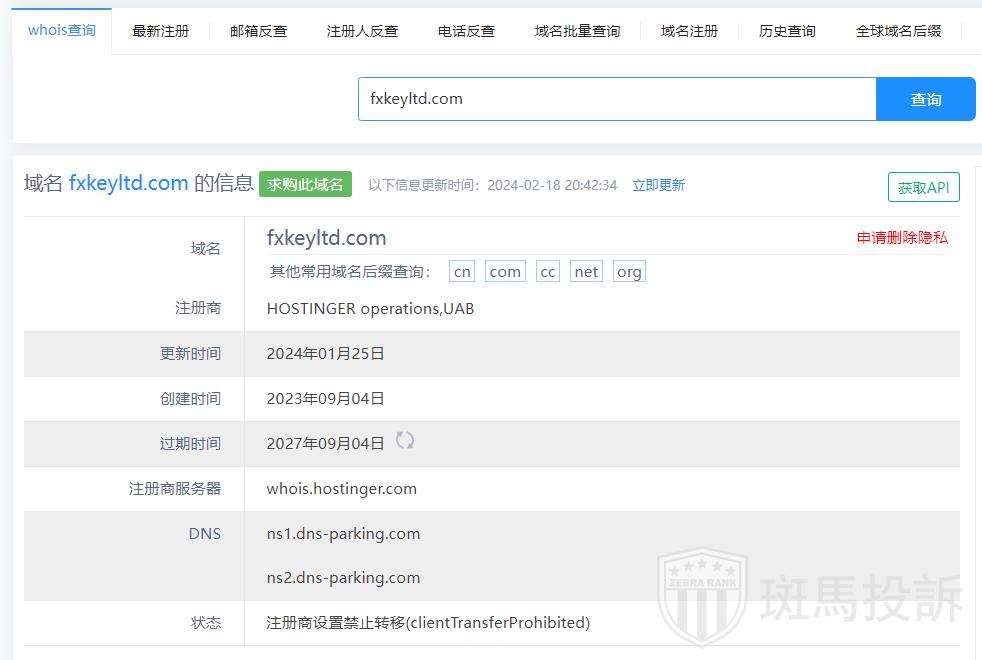This screenshot has width=982, height=660.
Task: Open the 域名批量查询 tab
Action: tap(577, 31)
